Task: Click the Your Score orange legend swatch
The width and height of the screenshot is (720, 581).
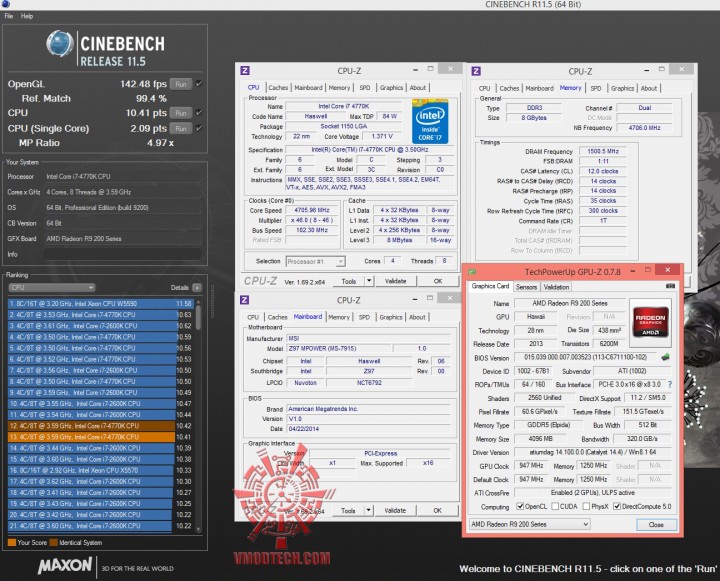Action: pos(11,542)
